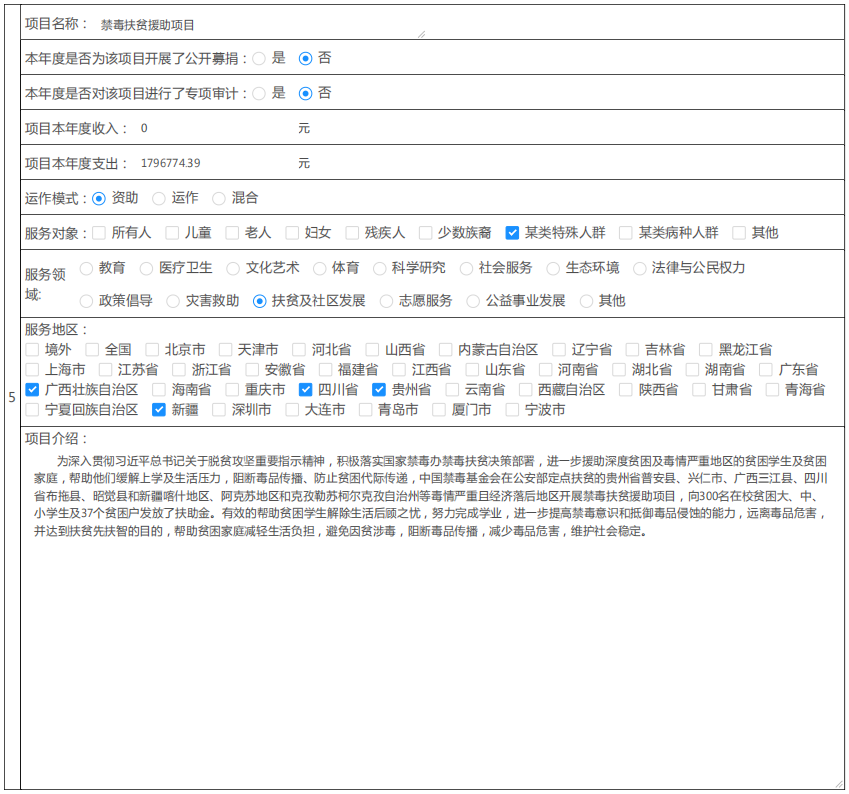Select 混合 operation mode radio button
This screenshot has height=794, width=849.
pos(219,198)
